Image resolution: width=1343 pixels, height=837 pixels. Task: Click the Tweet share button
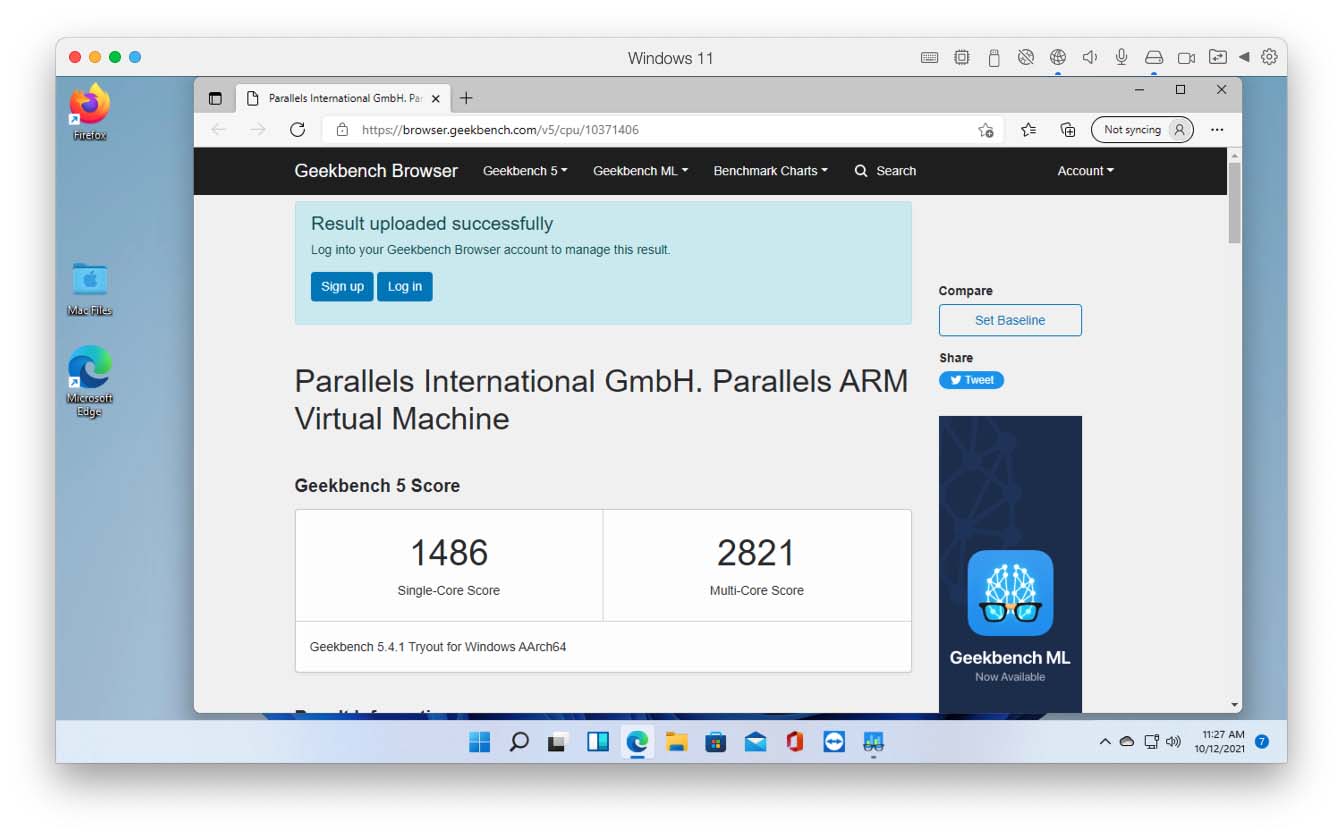click(x=971, y=380)
